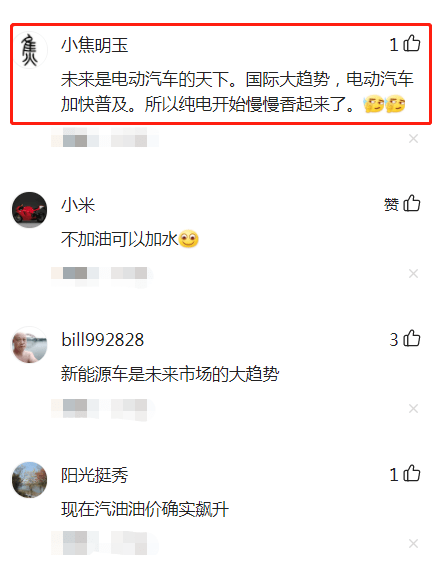Screen dimensions: 445x574
Task: Visit username link 小焦明玉
Action: pyautogui.click(x=94, y=45)
